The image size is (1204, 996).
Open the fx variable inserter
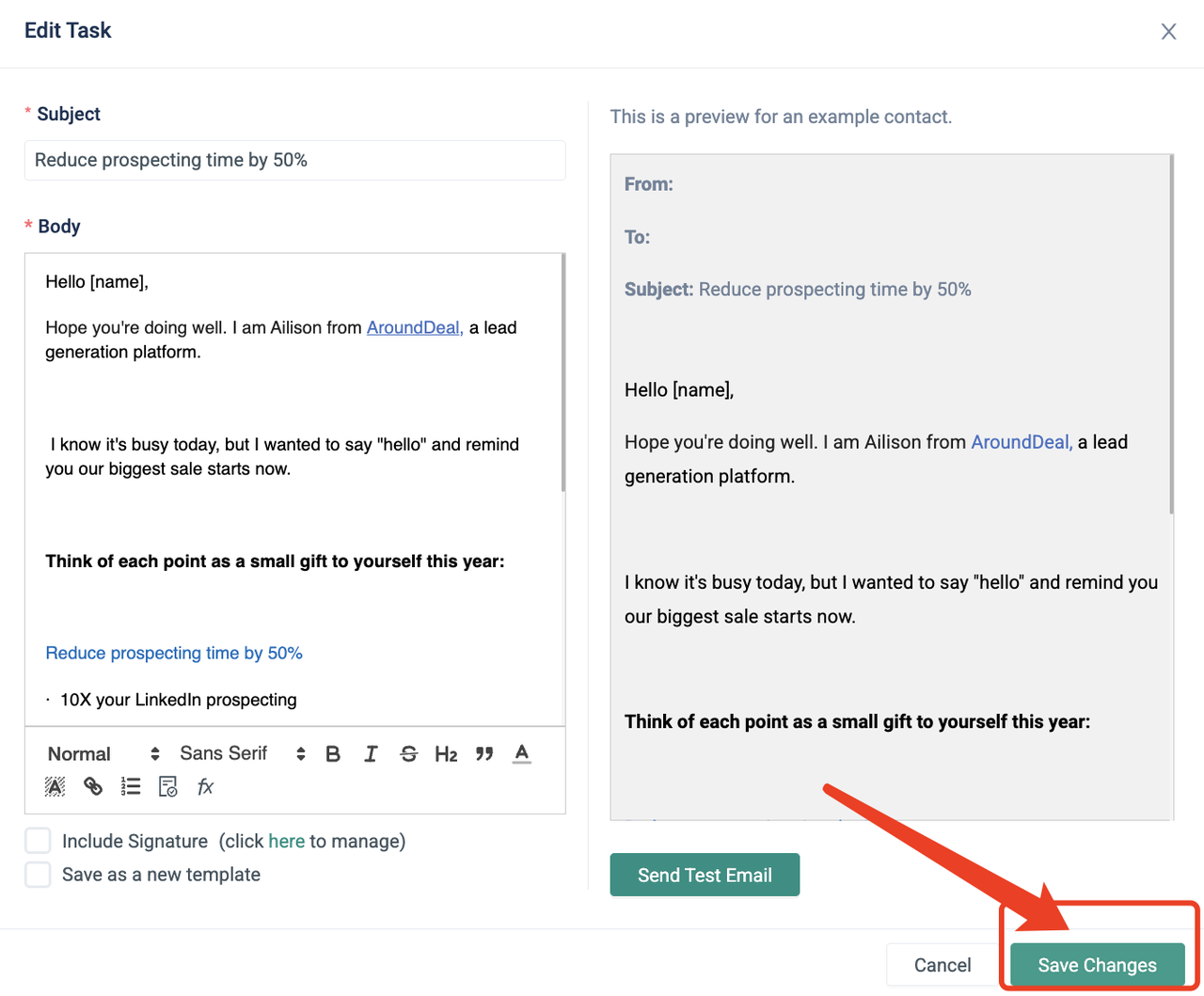click(x=205, y=787)
